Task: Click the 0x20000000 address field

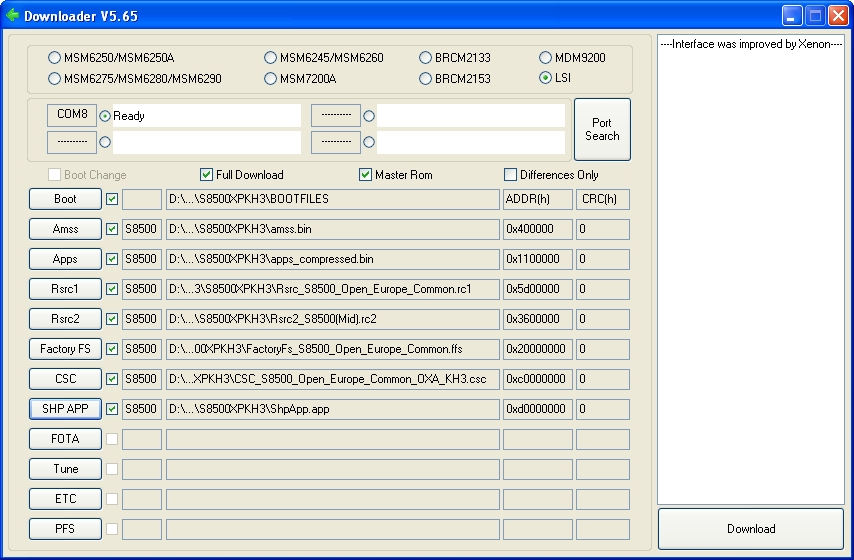Action: click(x=538, y=349)
